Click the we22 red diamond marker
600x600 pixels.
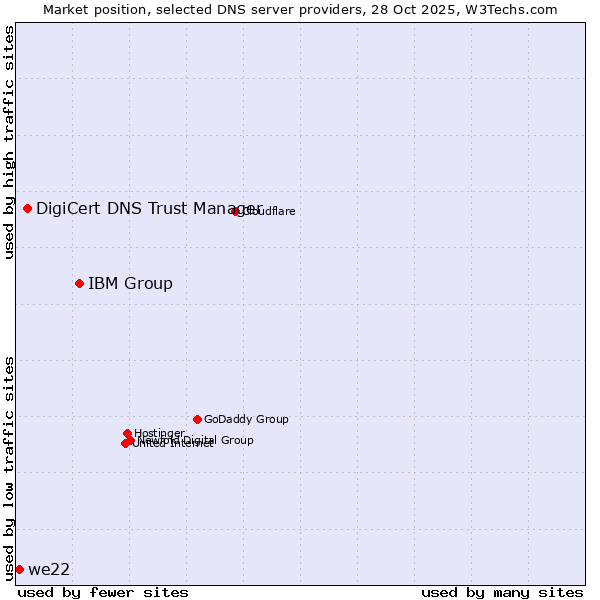19,569
